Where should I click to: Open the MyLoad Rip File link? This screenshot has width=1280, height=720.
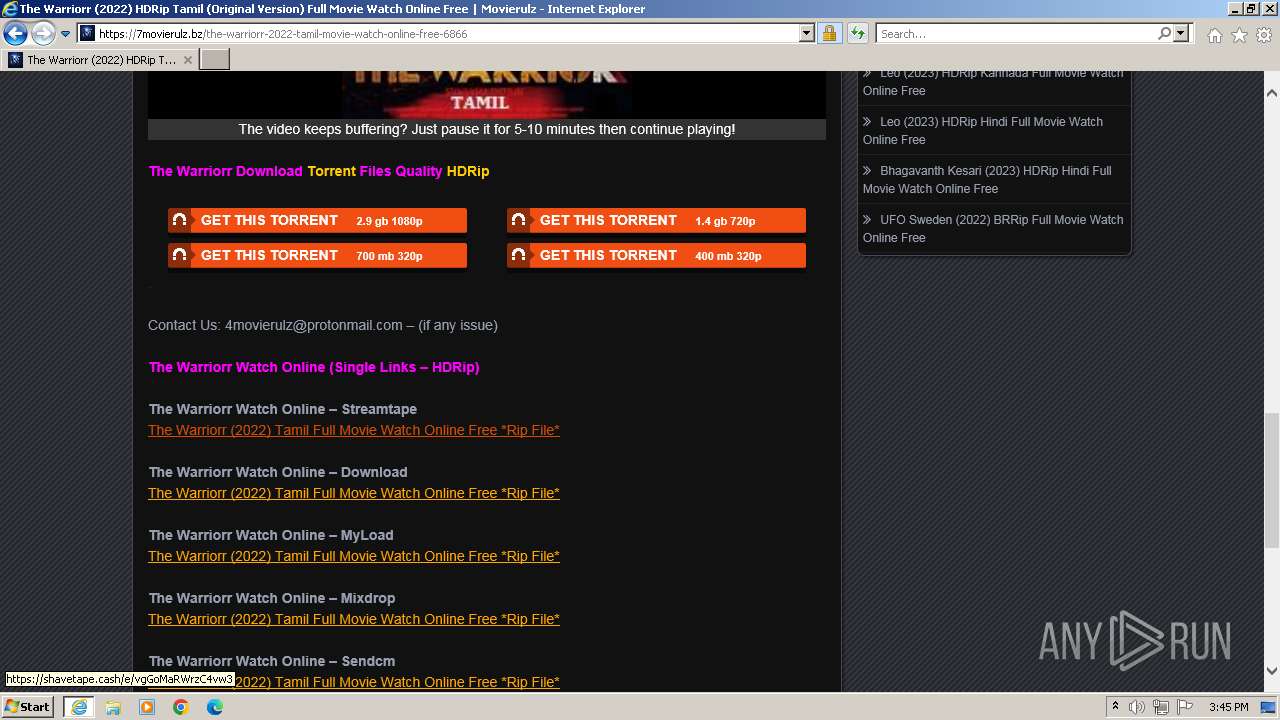point(354,556)
